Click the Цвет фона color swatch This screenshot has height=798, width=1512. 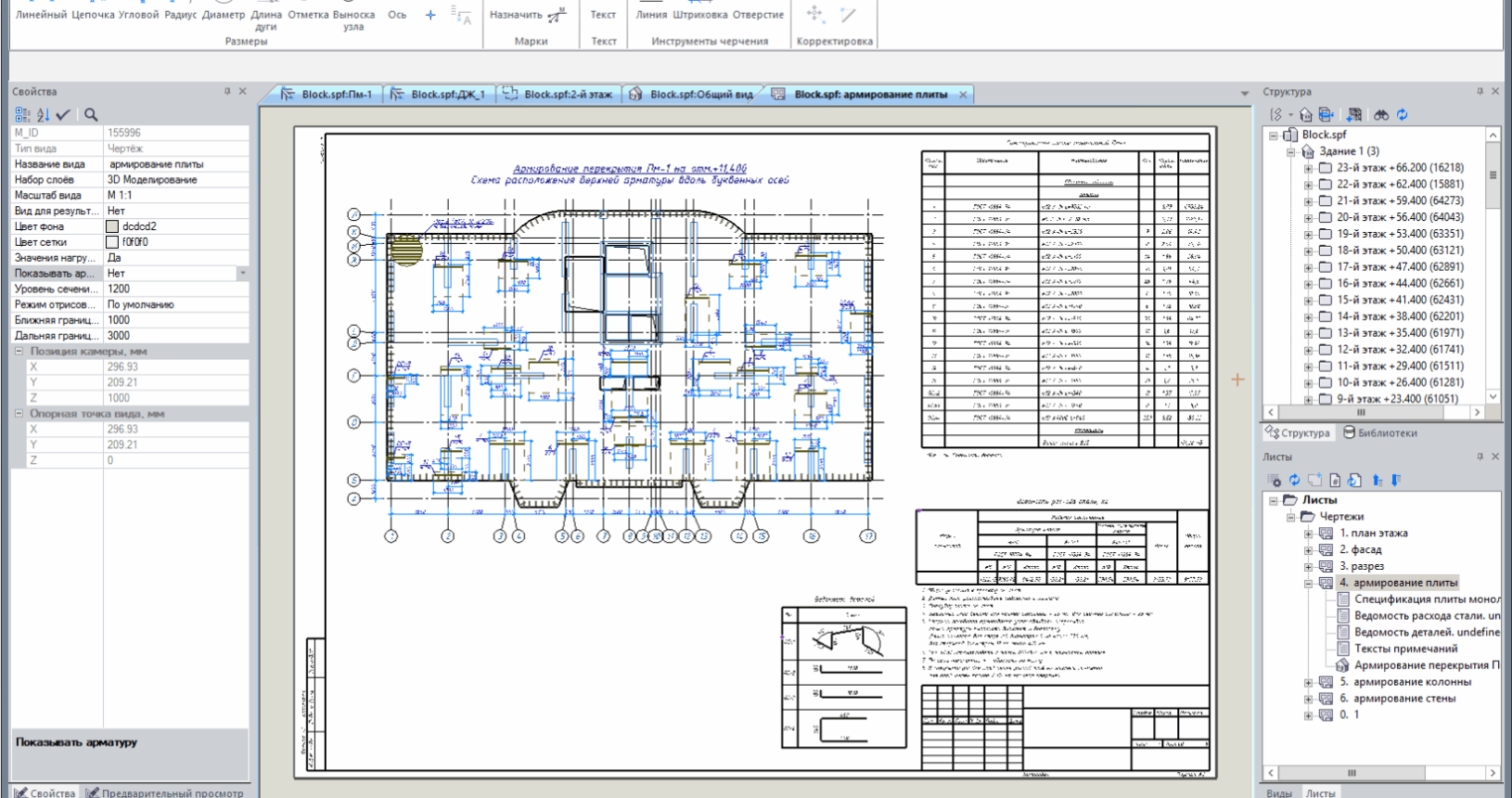(x=112, y=226)
